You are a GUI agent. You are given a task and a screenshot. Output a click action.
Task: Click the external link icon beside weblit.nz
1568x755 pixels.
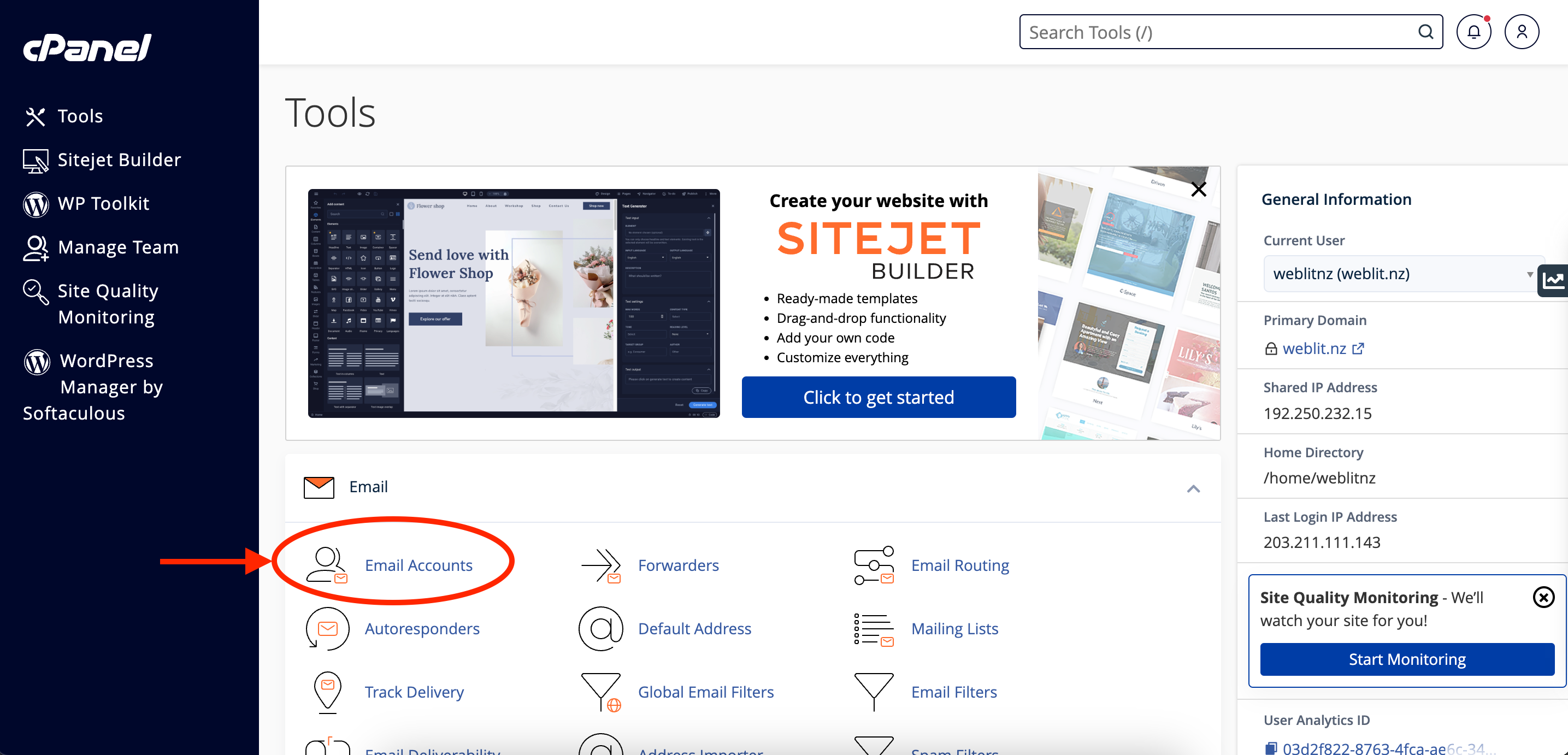tap(1358, 349)
